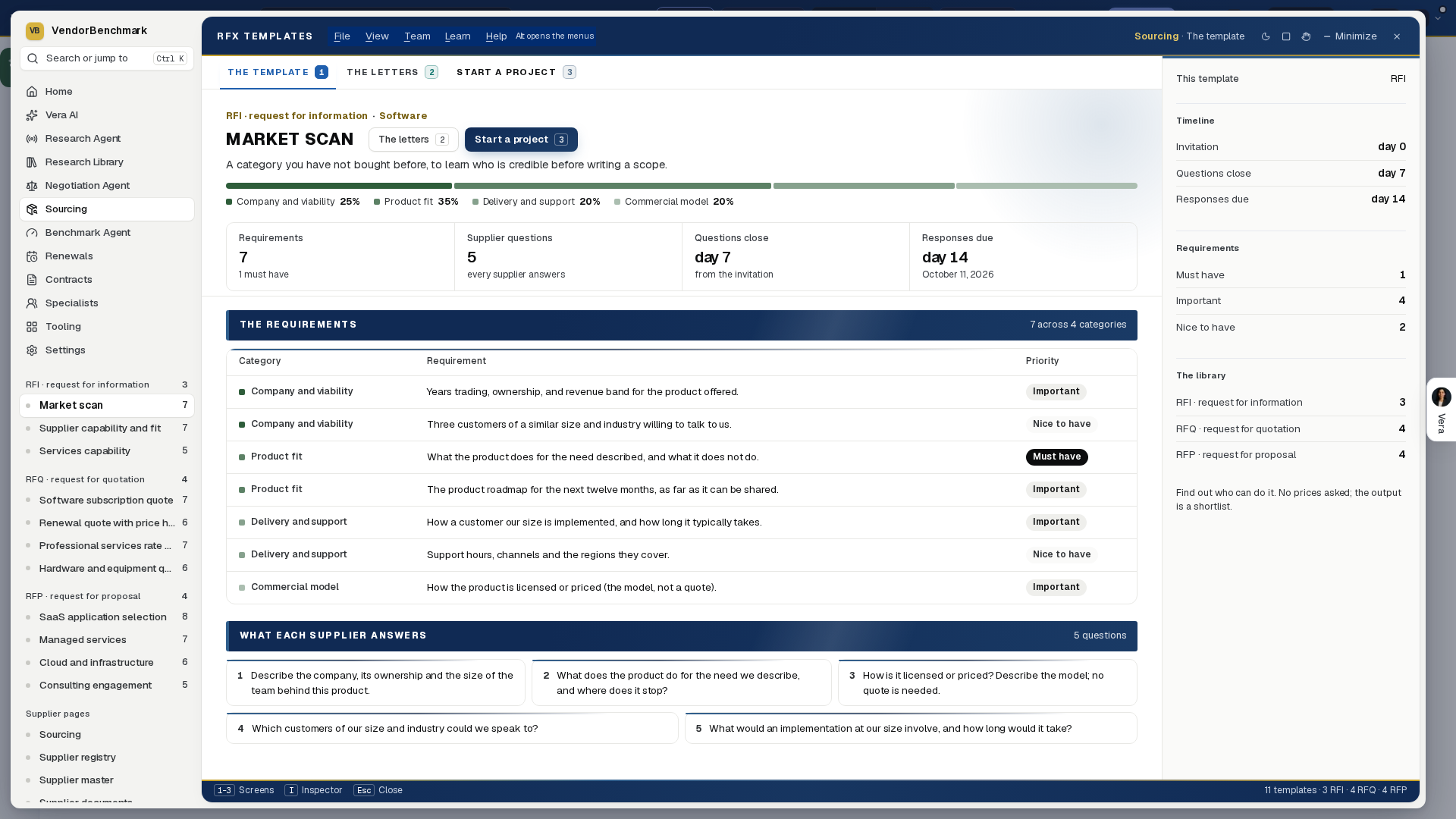Open Supplier master page
The height and width of the screenshot is (819, 1456).
pyautogui.click(x=107, y=780)
